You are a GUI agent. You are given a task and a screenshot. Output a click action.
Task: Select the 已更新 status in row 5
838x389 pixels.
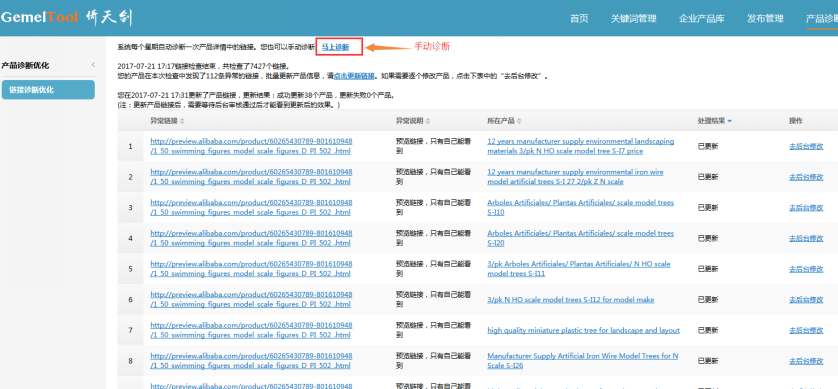click(708, 269)
